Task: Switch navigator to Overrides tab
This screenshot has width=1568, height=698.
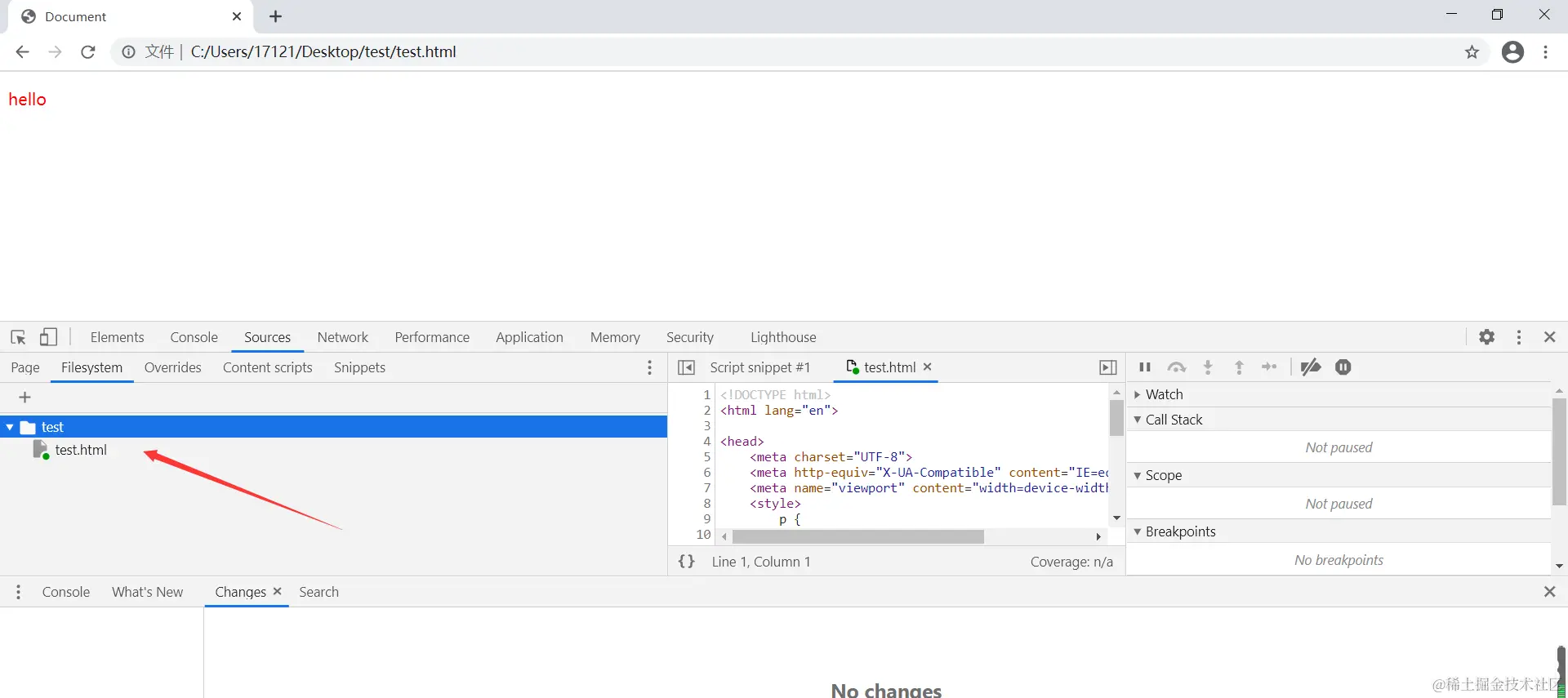Action: coord(172,367)
